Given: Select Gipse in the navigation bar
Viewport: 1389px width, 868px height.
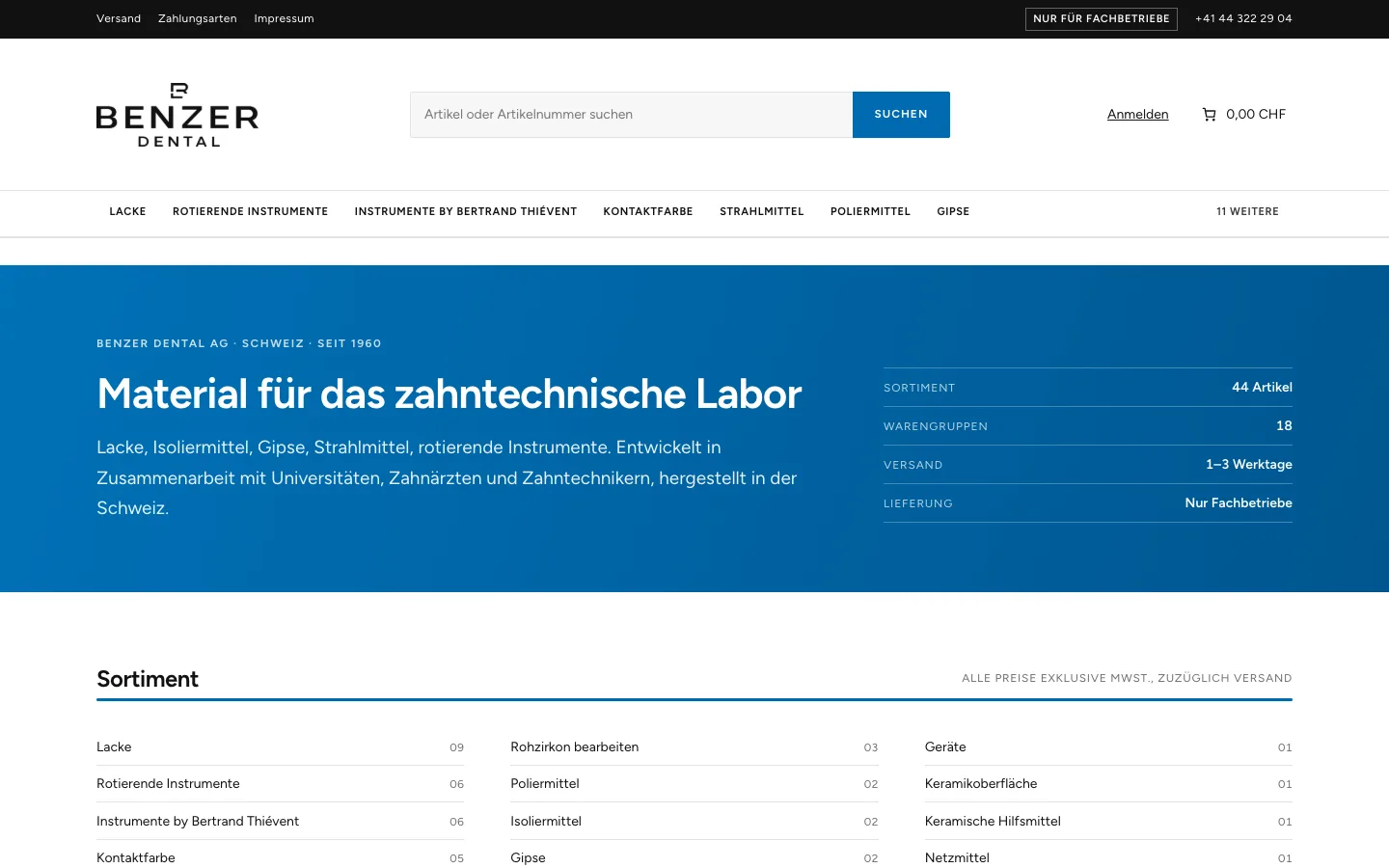Looking at the screenshot, I should point(953,211).
